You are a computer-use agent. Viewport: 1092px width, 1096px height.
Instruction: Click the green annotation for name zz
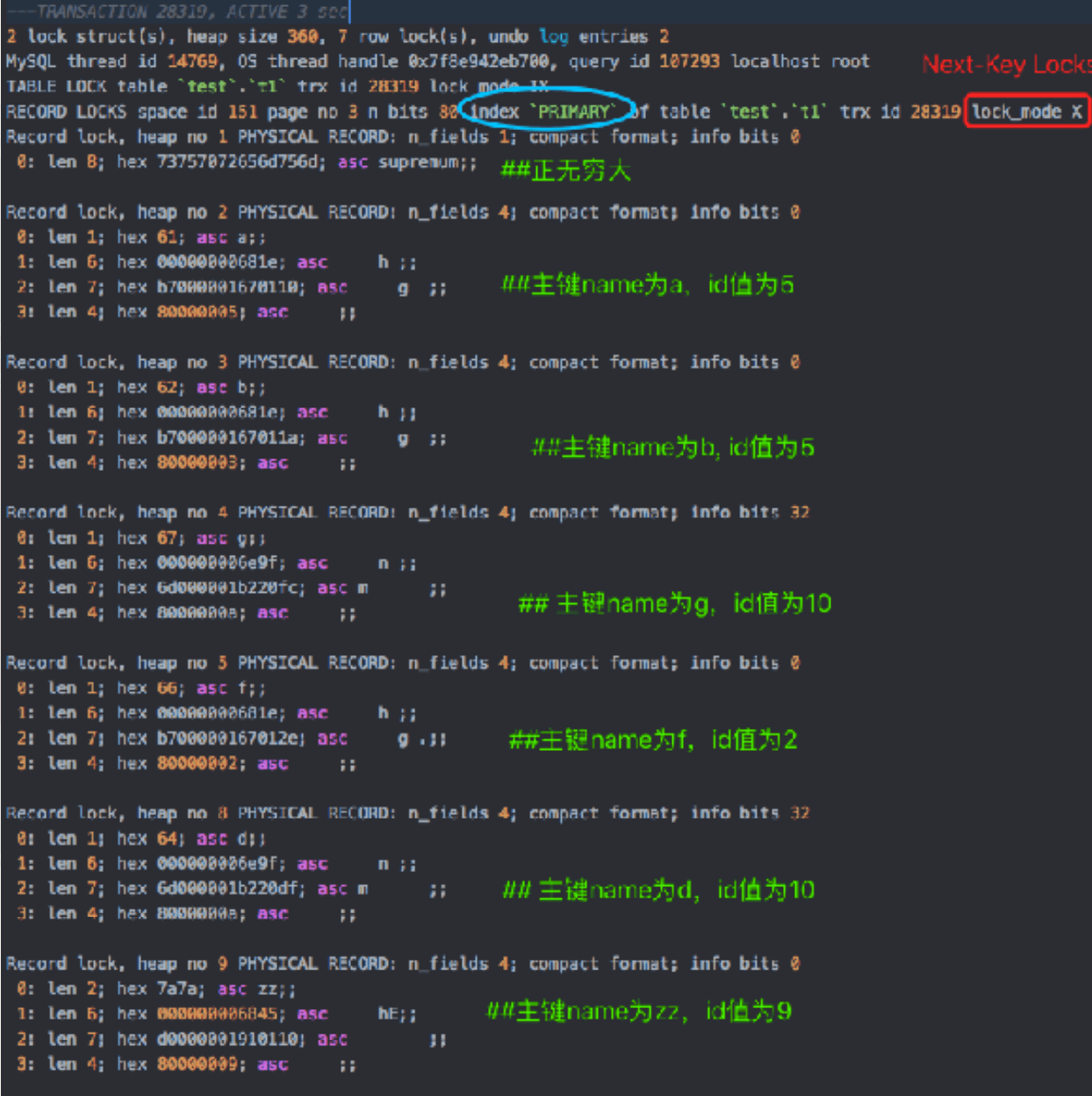[x=638, y=1012]
